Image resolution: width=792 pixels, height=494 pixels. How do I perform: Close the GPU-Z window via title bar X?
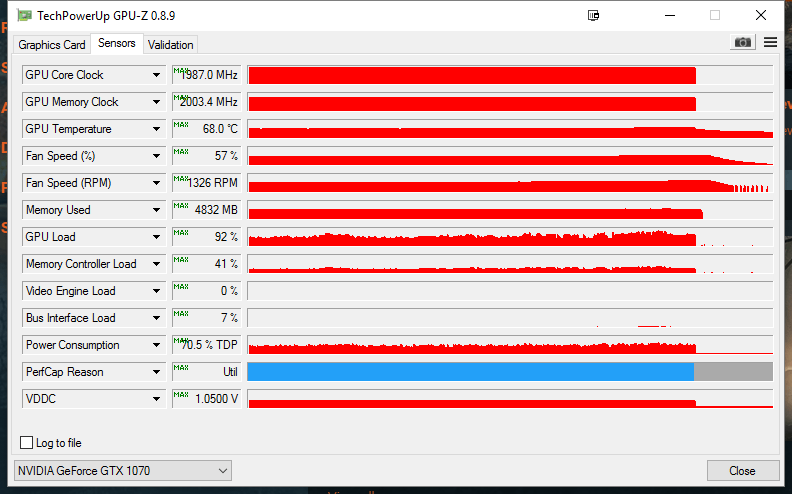pos(760,15)
